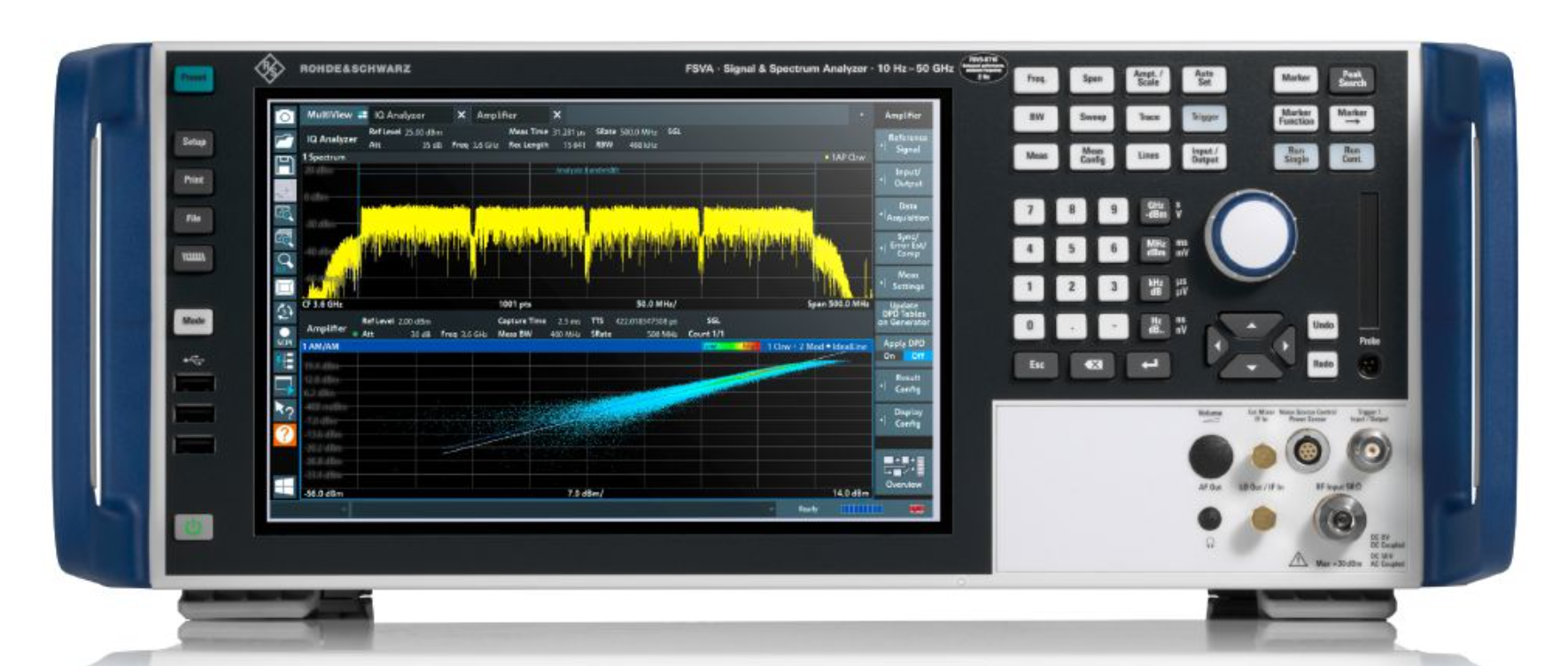The height and width of the screenshot is (666, 1568).
Task: Push the Undo key
Action: [1323, 326]
